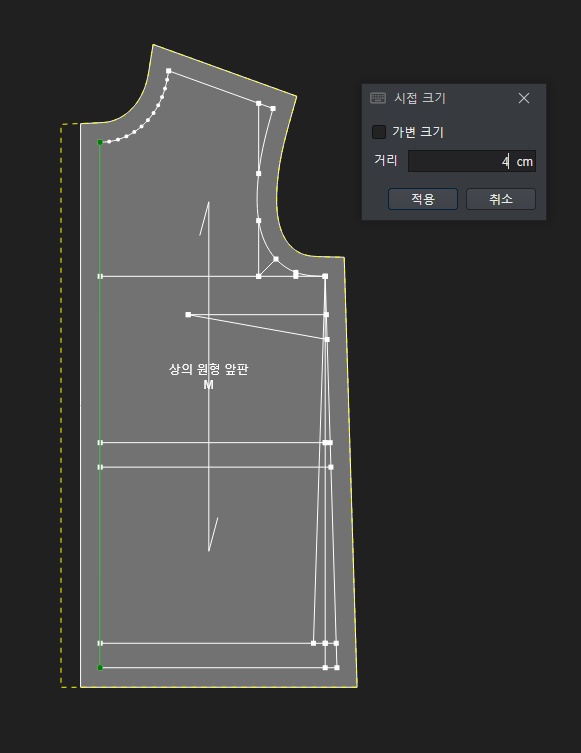Click the armhole-side shoulder tip point
The height and width of the screenshot is (753, 581).
pos(273,109)
